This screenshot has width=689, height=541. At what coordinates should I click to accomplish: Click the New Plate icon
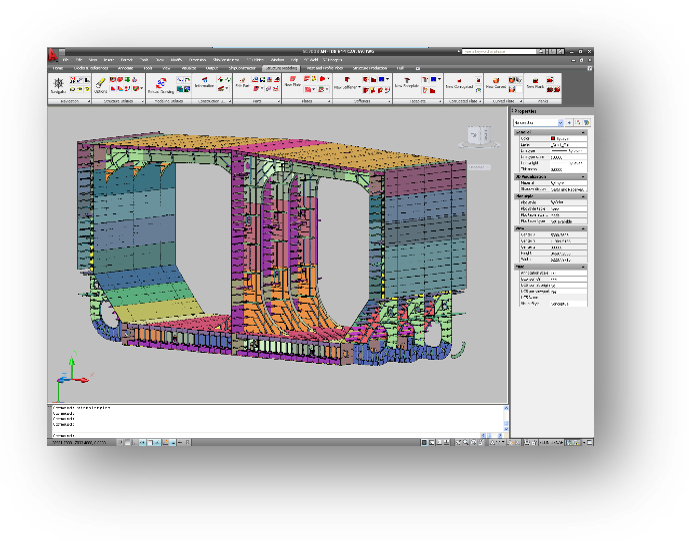292,81
